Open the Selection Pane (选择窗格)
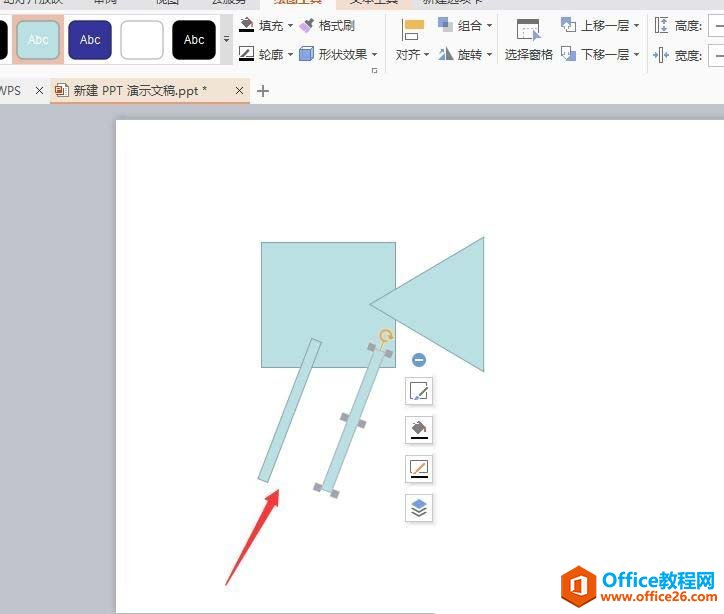The width and height of the screenshot is (724, 614). click(x=528, y=41)
